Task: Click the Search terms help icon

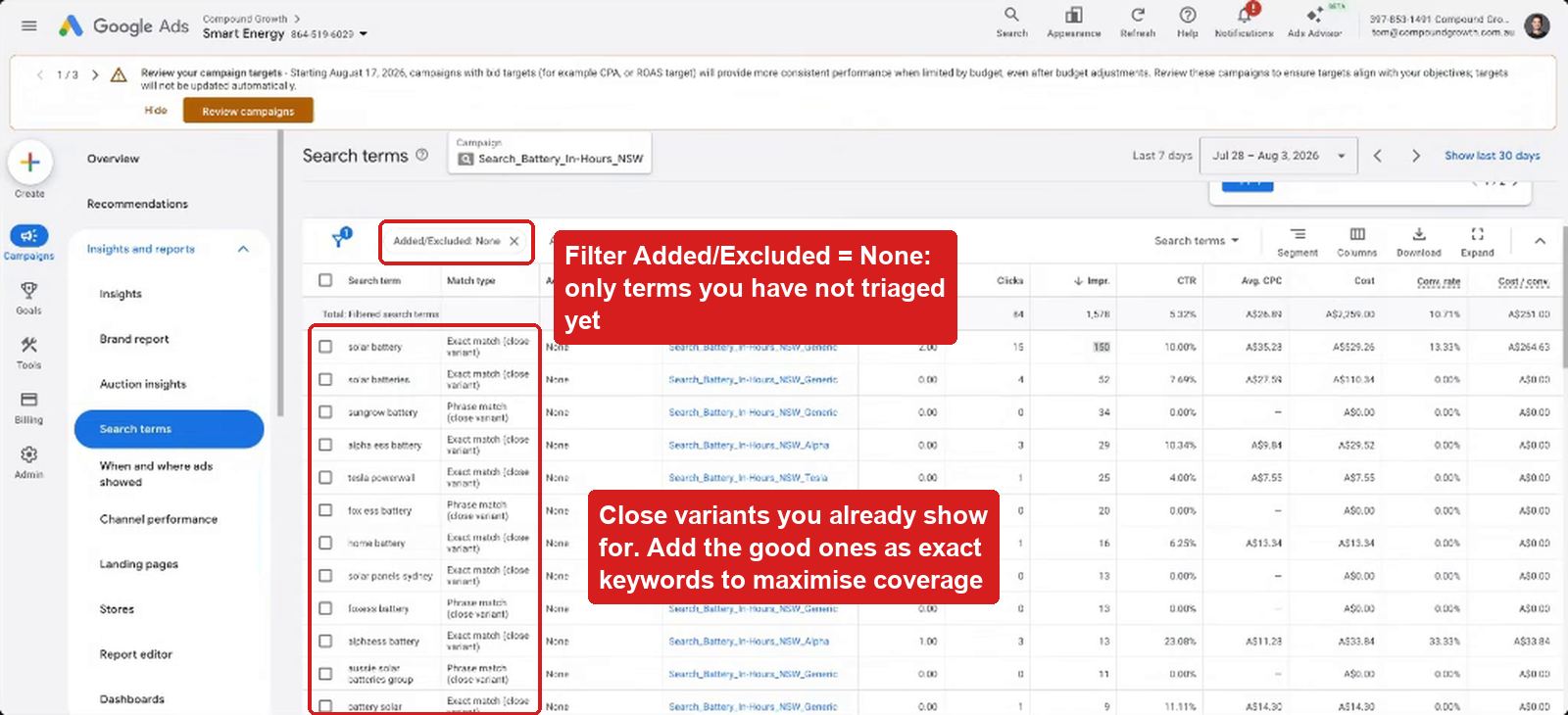Action: coord(422,155)
